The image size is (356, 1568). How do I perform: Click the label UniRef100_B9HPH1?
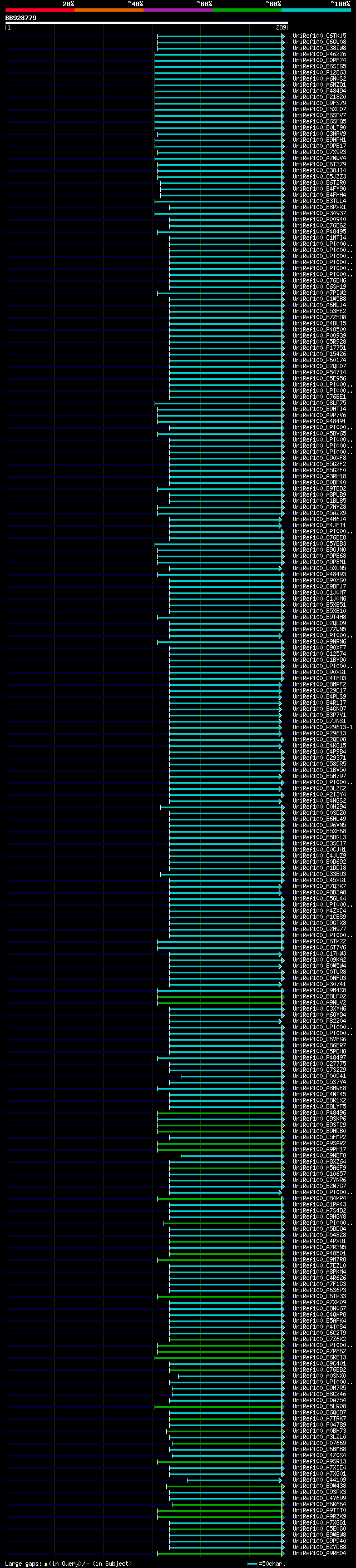(319, 140)
